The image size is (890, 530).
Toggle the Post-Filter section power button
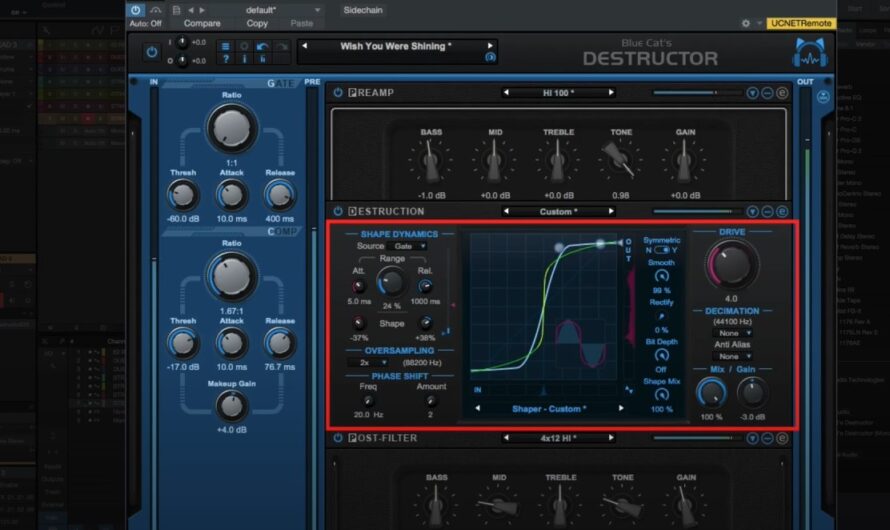pos(338,438)
